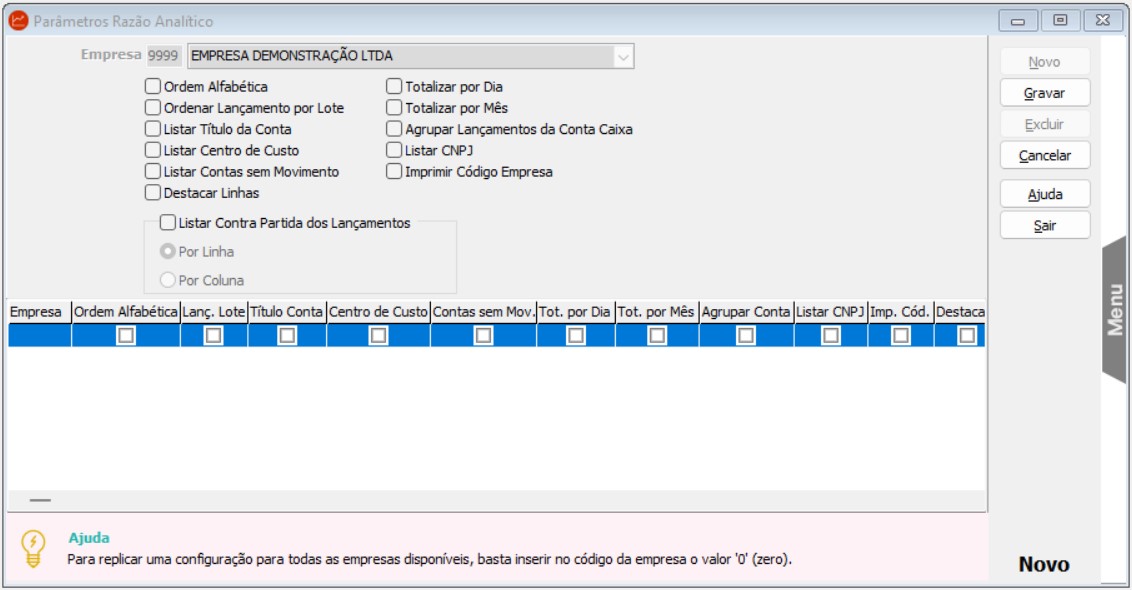The width and height of the screenshot is (1132, 590).
Task: Click the Agrupar Conta column header
Action: click(x=746, y=312)
